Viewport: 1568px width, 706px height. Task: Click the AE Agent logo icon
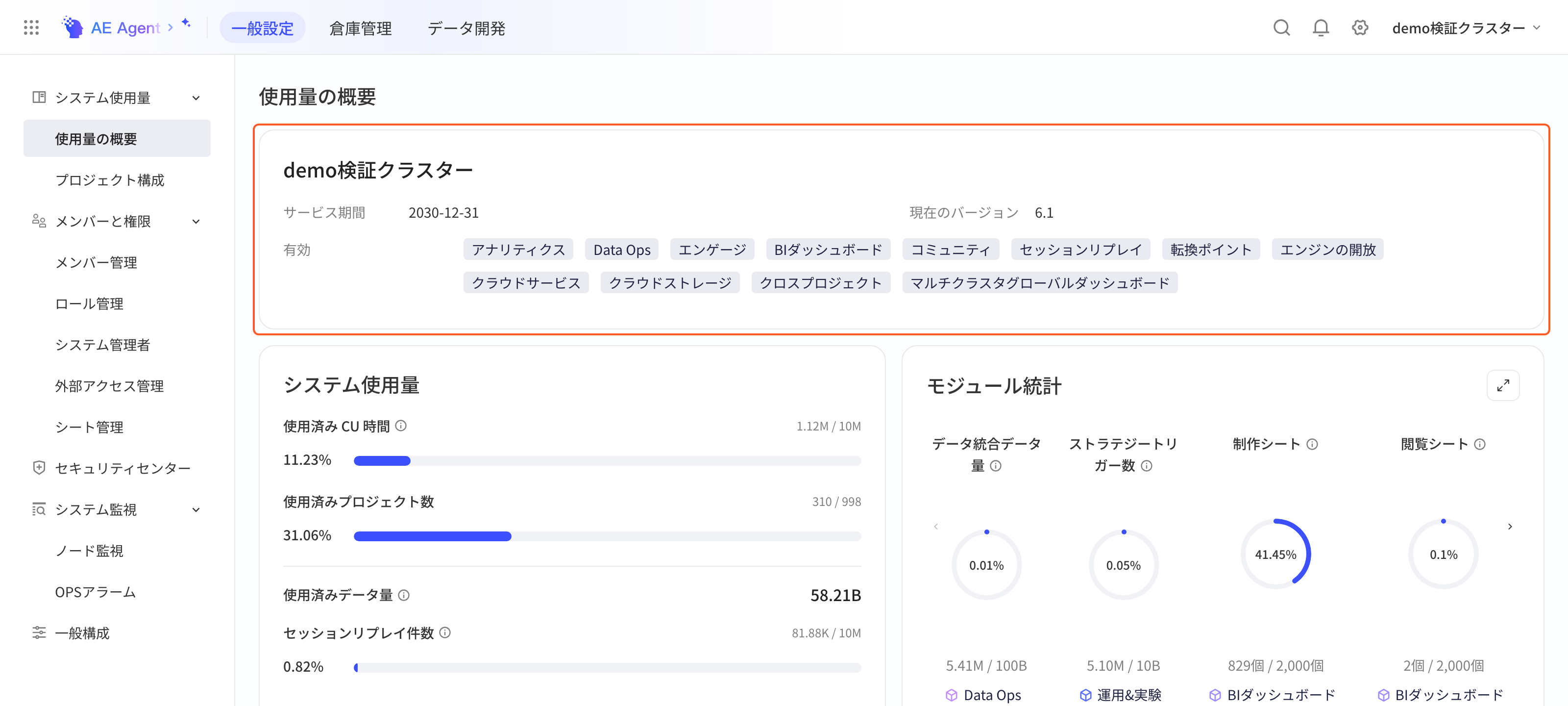(73, 27)
